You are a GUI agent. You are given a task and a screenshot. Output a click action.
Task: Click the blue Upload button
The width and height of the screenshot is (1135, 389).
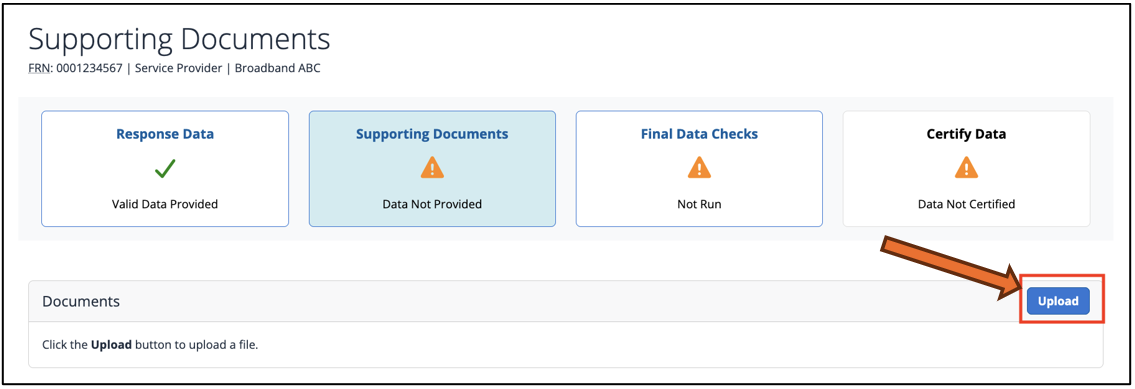click(x=1058, y=301)
